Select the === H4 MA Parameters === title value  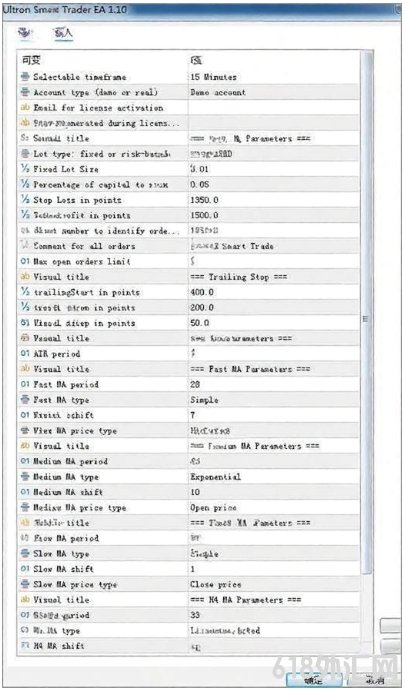pos(246,600)
